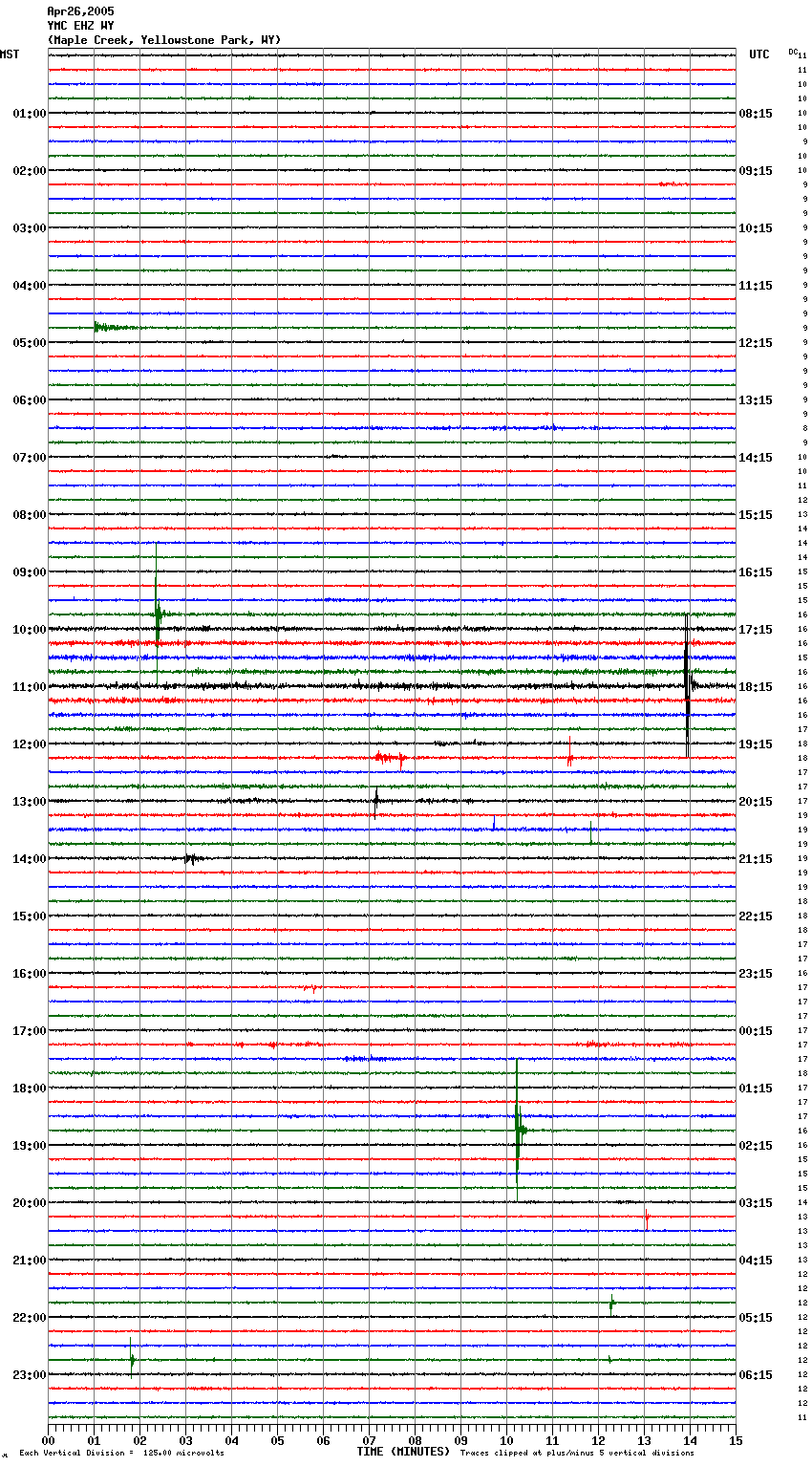Click the traces clipped footnote text
The image size is (812, 1466).
tap(577, 1454)
